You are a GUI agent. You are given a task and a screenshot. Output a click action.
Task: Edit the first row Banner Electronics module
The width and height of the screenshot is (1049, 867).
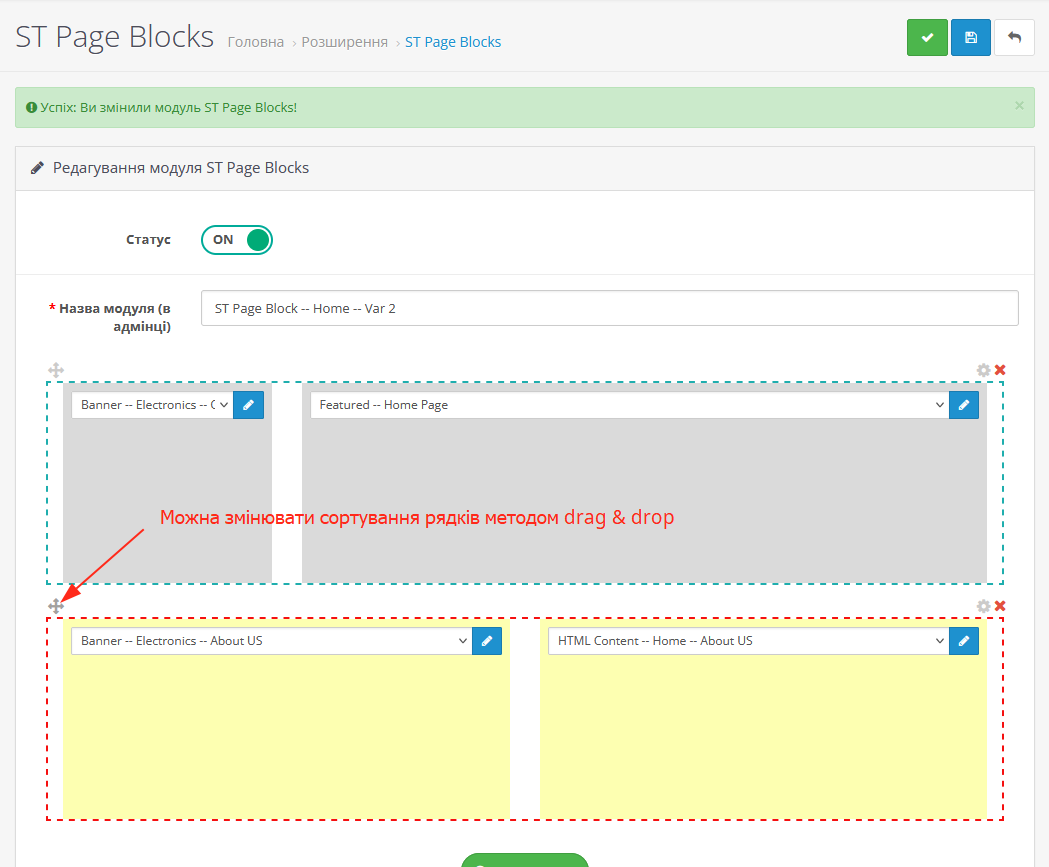tap(248, 405)
